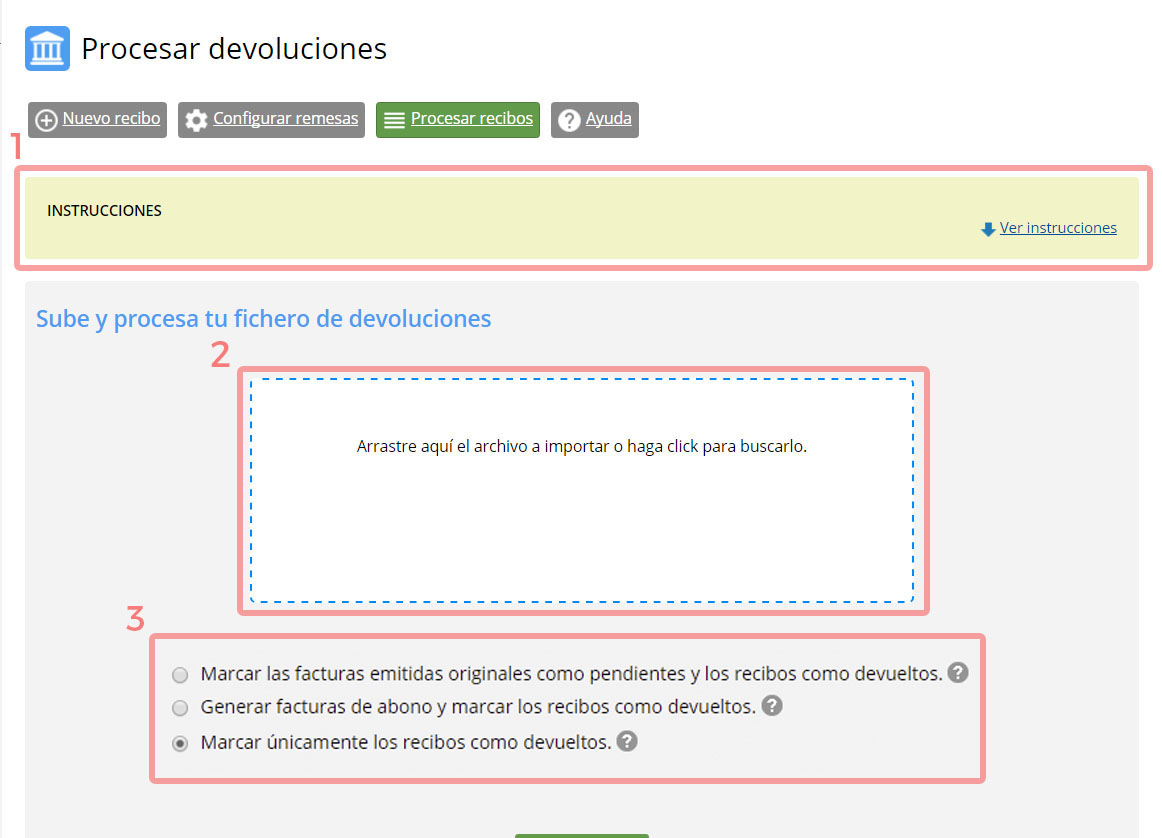The width and height of the screenshot is (1162, 838).
Task: Click the 'Procesar devoluciones' page title
Action: [x=234, y=49]
